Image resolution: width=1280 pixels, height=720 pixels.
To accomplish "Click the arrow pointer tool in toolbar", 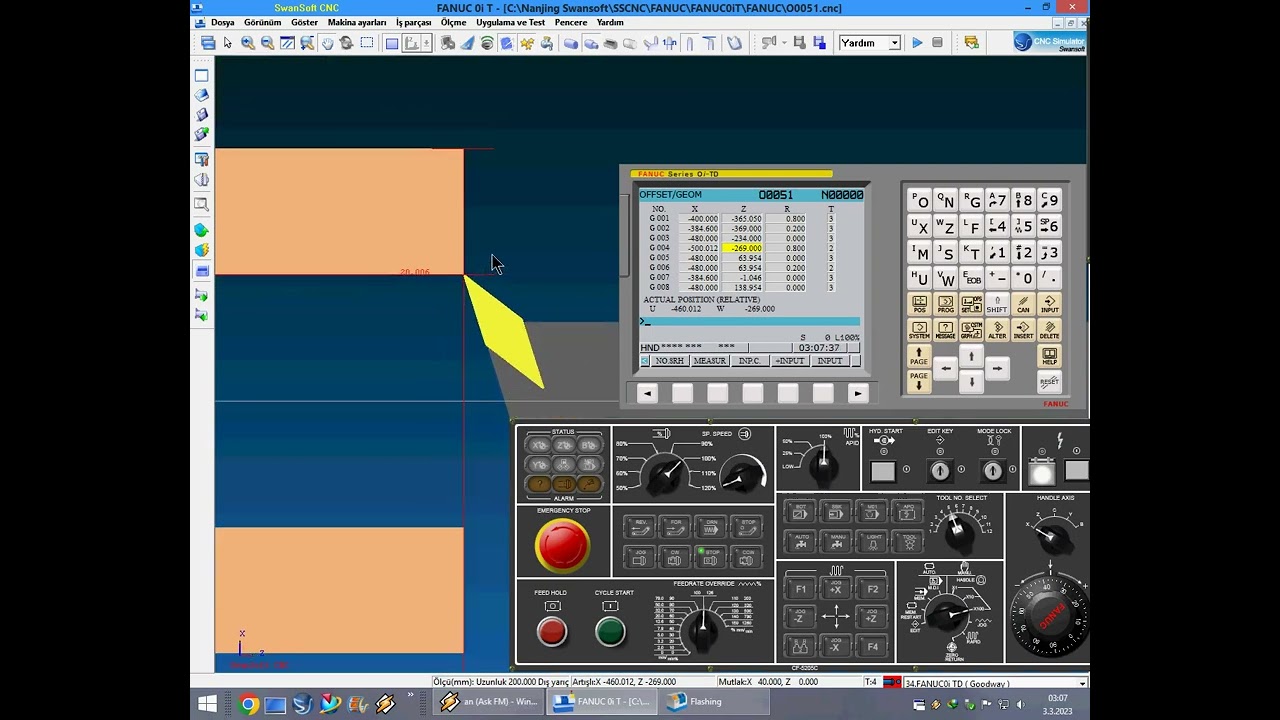I will click(x=228, y=43).
